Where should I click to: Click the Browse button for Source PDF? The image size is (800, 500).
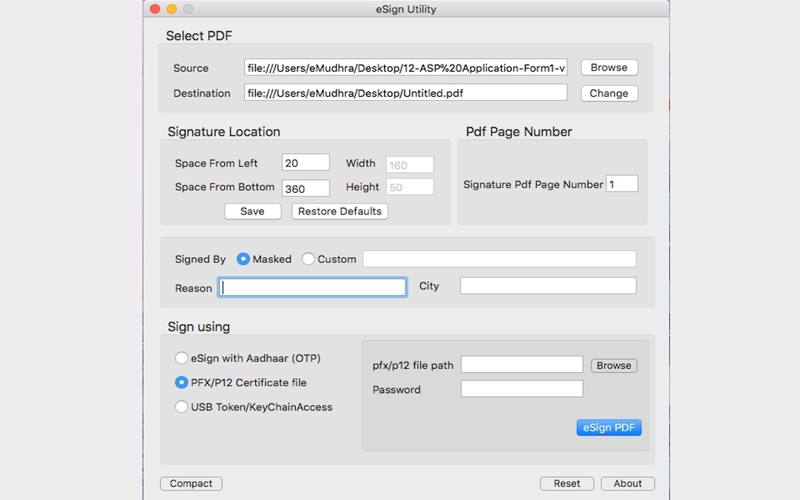pos(609,67)
